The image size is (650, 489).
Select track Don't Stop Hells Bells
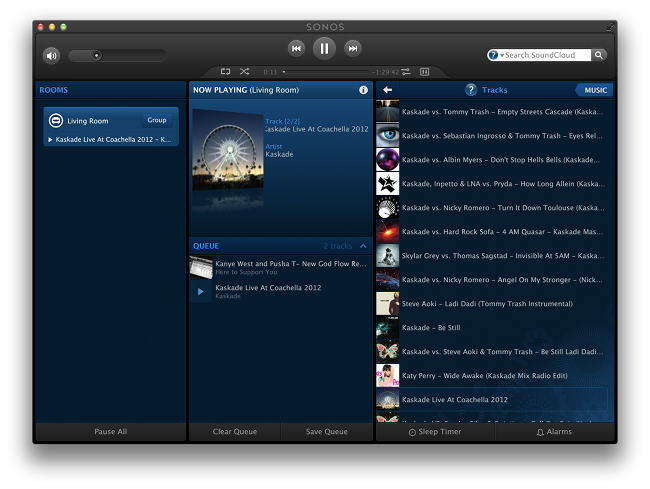click(495, 160)
